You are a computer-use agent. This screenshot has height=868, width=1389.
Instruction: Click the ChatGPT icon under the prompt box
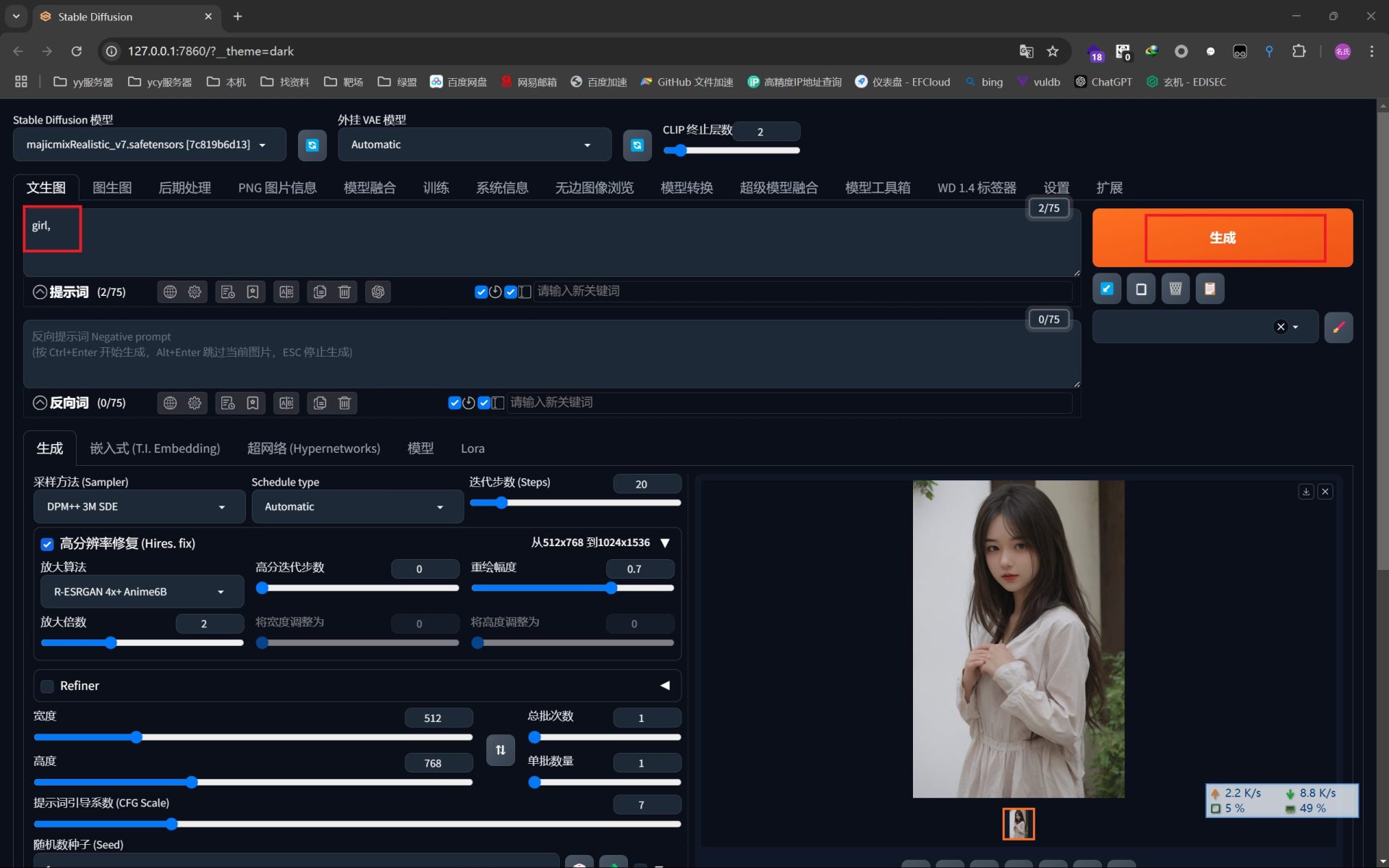click(378, 292)
